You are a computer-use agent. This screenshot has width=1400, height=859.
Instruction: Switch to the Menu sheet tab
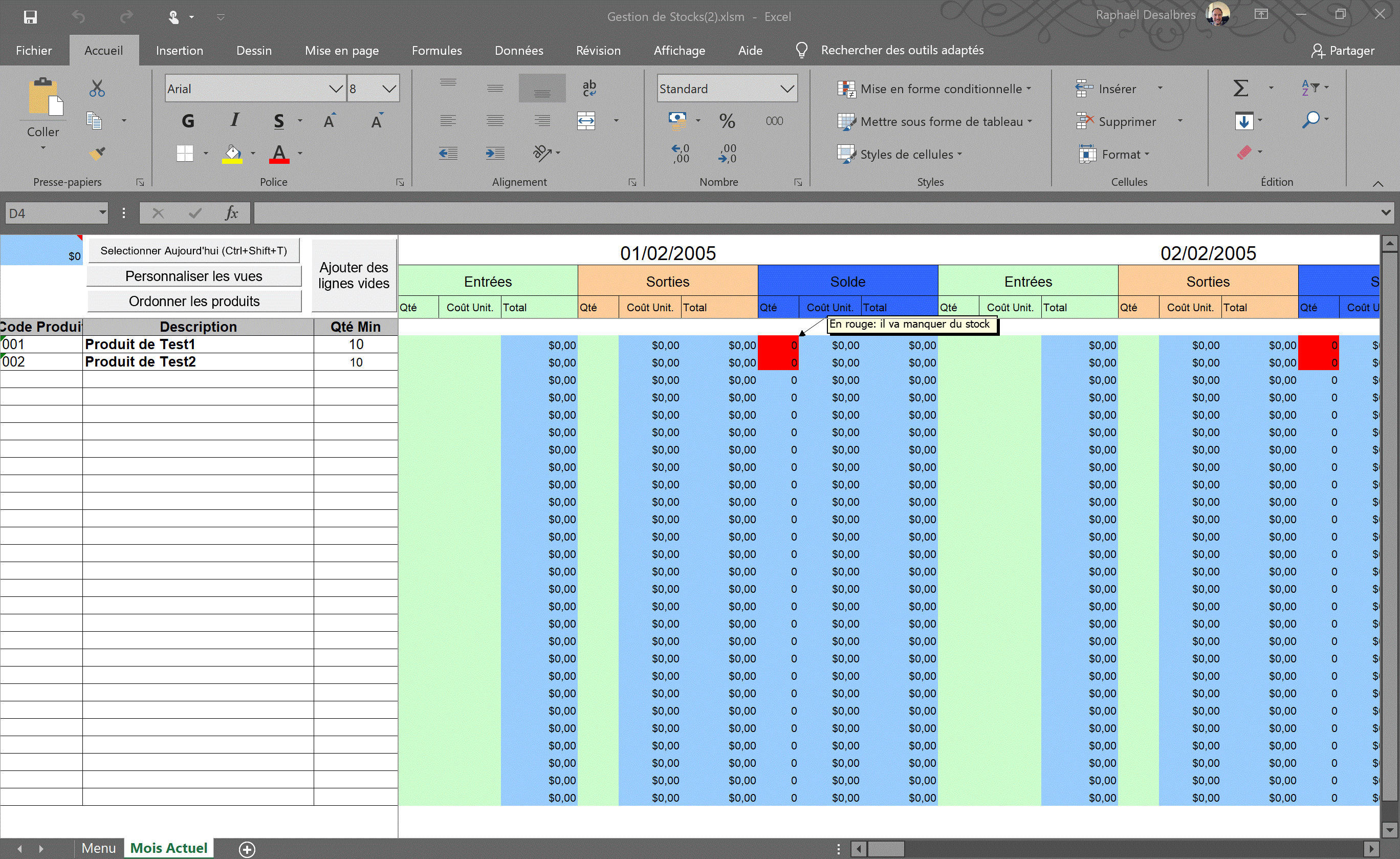98,848
